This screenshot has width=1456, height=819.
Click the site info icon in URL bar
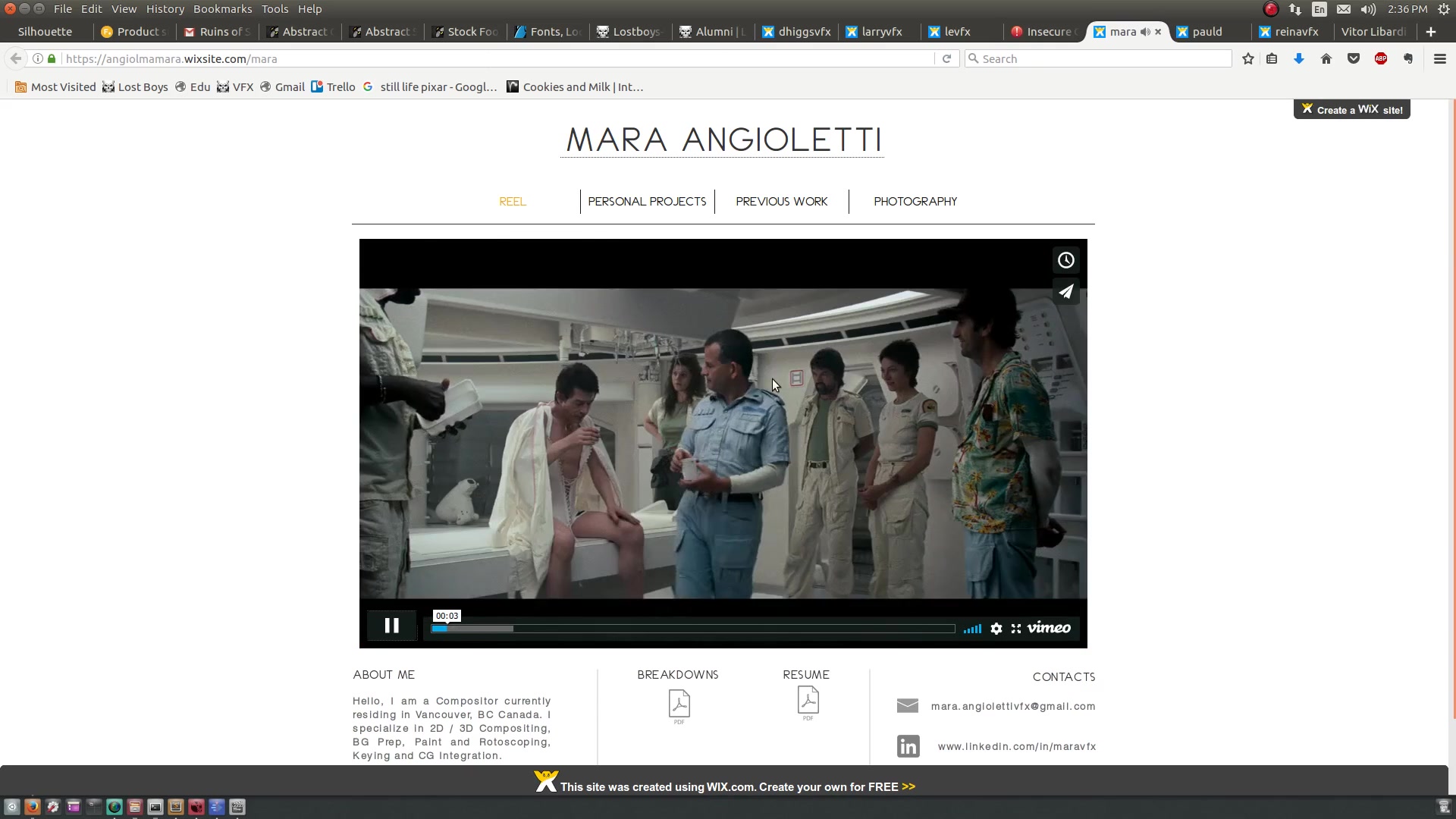click(x=38, y=59)
